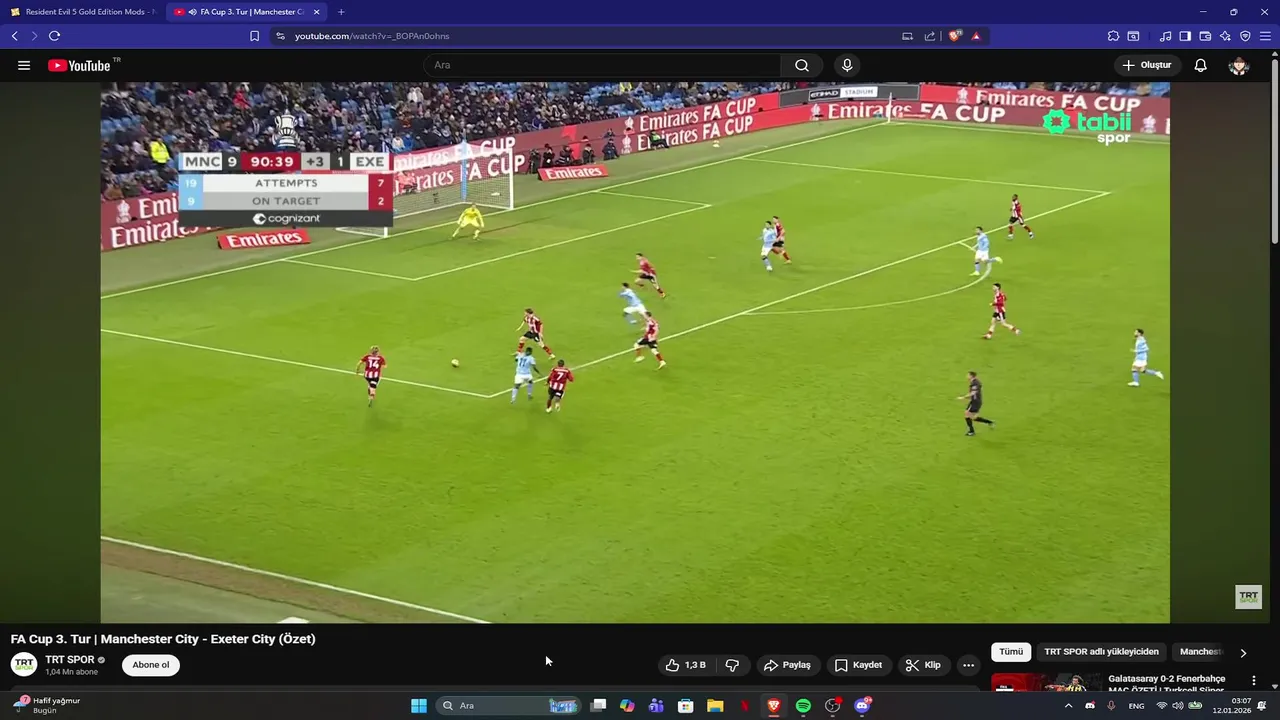Open the browser main hamburger menu

click(1265, 36)
